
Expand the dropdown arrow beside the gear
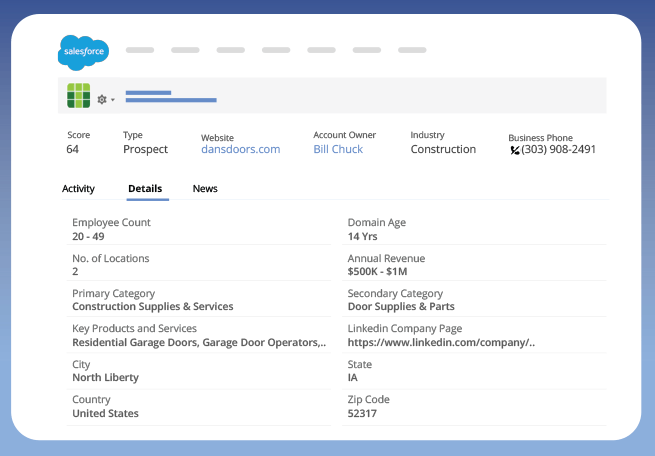[x=113, y=100]
